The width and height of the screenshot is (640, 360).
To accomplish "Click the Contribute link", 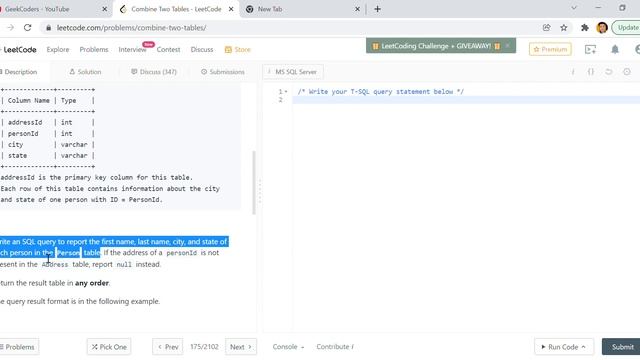I will point(335,347).
